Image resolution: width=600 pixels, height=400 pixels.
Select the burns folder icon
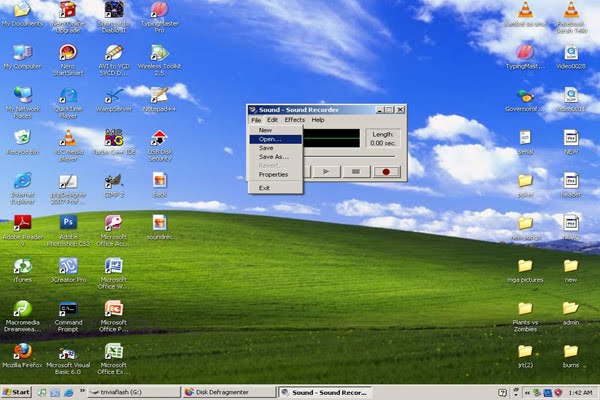pos(571,356)
